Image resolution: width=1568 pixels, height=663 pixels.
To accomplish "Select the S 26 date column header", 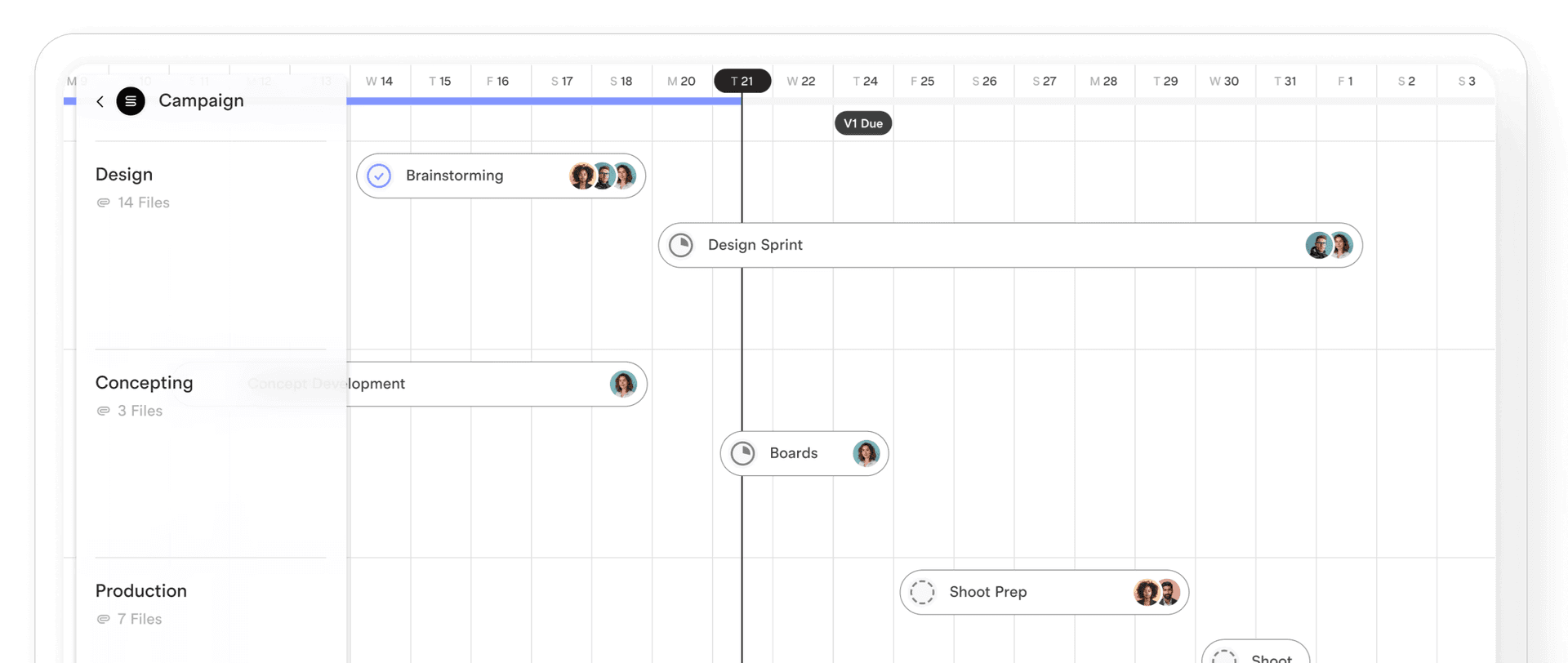I will click(984, 81).
